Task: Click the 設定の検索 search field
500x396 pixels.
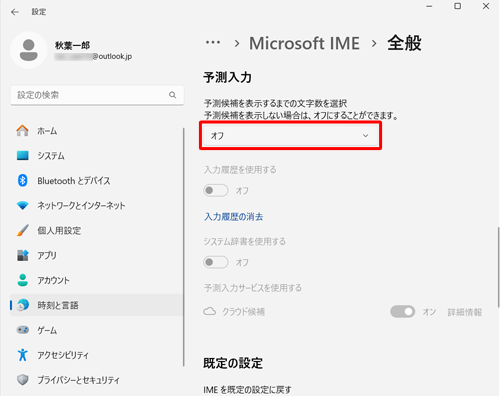Action: click(97, 95)
